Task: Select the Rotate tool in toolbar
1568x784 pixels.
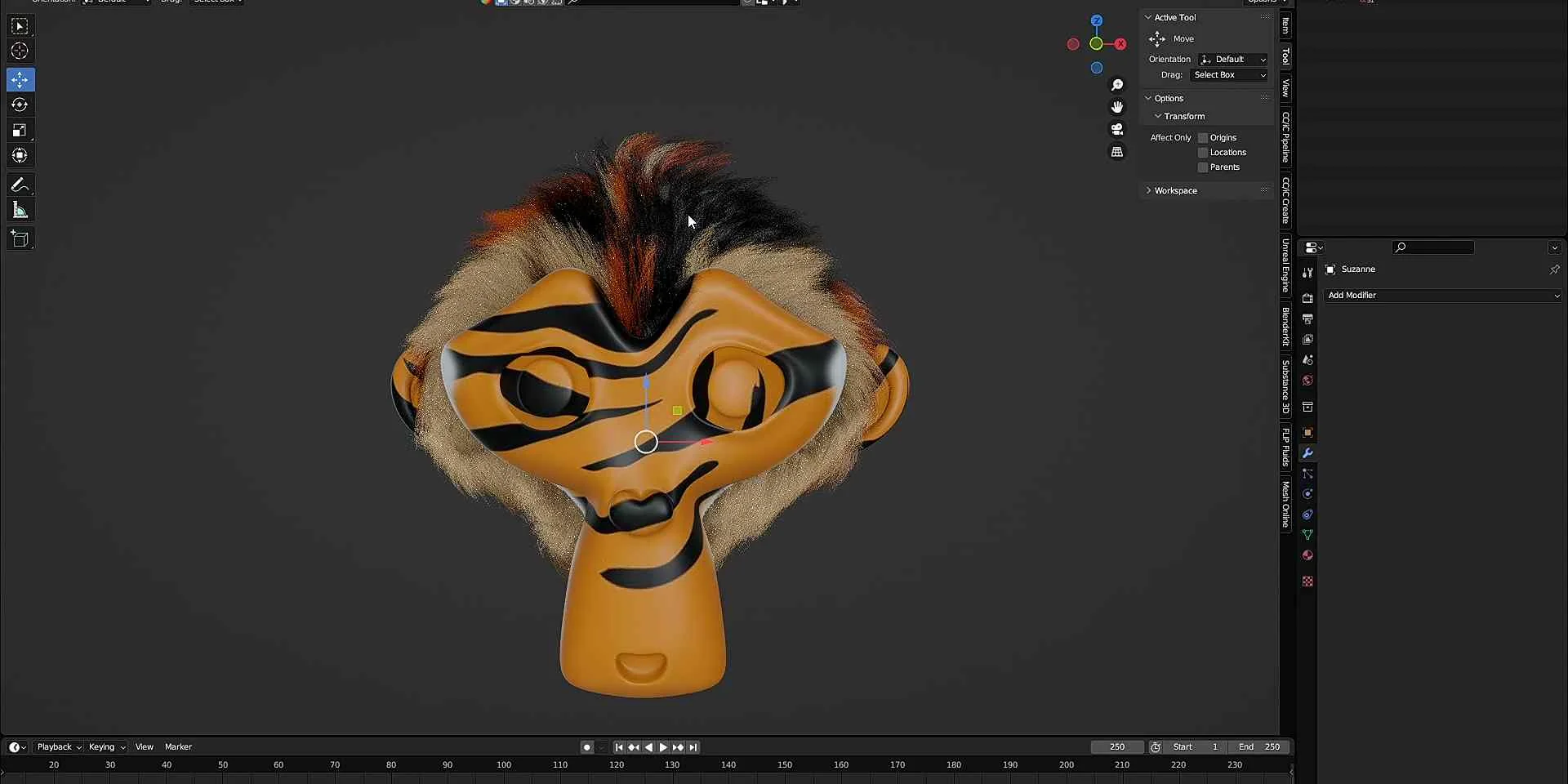Action: point(20,105)
